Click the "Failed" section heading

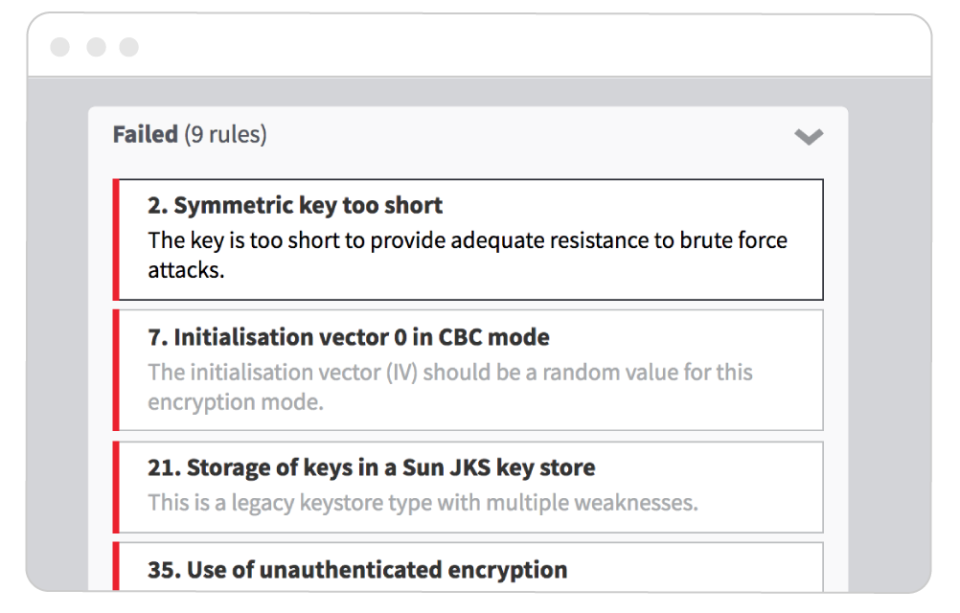tap(145, 134)
